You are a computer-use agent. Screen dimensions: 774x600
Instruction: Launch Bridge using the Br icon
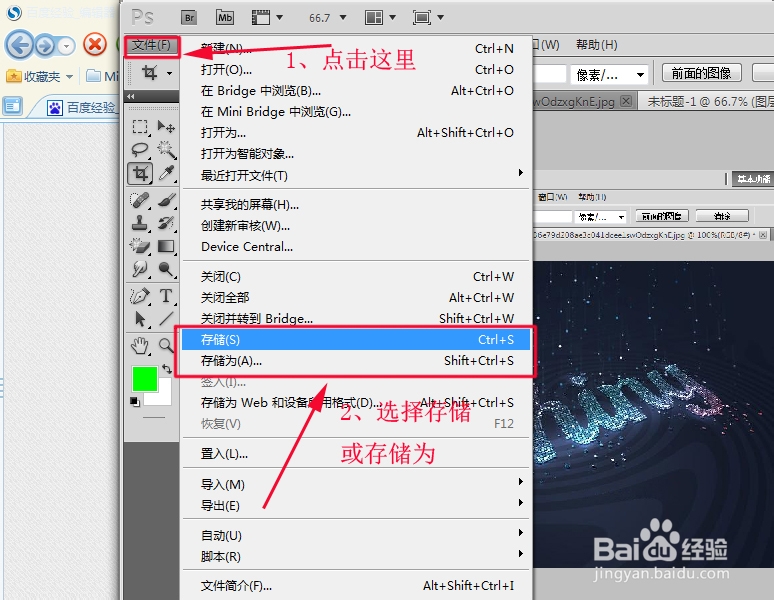[189, 18]
